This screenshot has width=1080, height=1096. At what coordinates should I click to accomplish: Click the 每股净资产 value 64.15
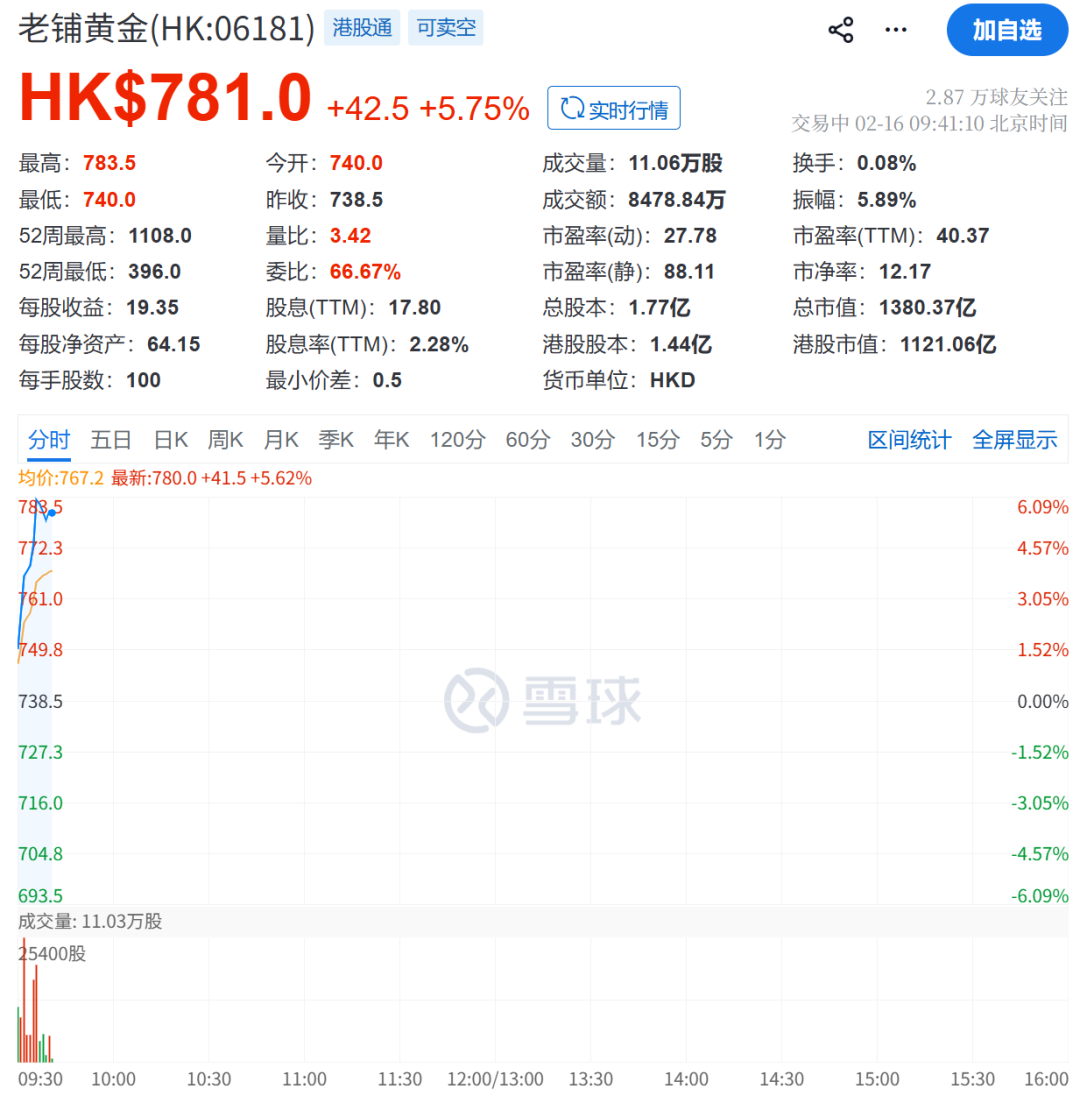coord(173,344)
